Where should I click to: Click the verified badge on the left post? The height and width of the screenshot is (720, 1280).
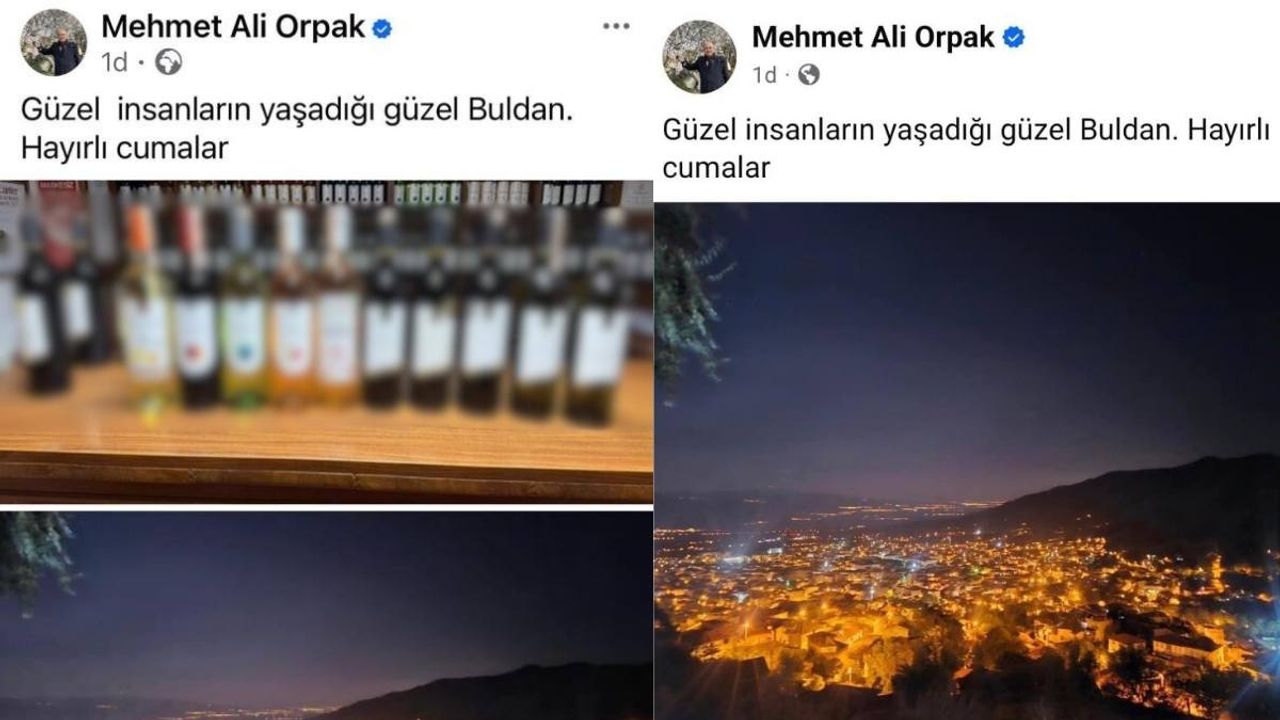coord(382,28)
